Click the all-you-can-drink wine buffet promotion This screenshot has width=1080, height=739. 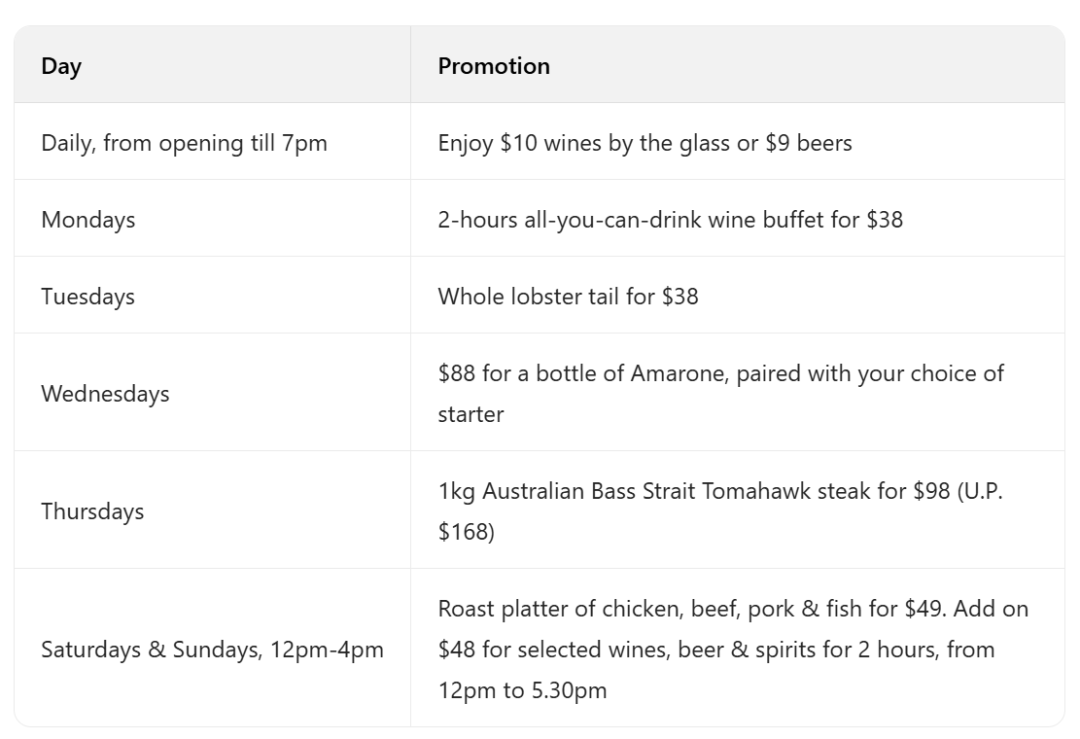pos(670,219)
